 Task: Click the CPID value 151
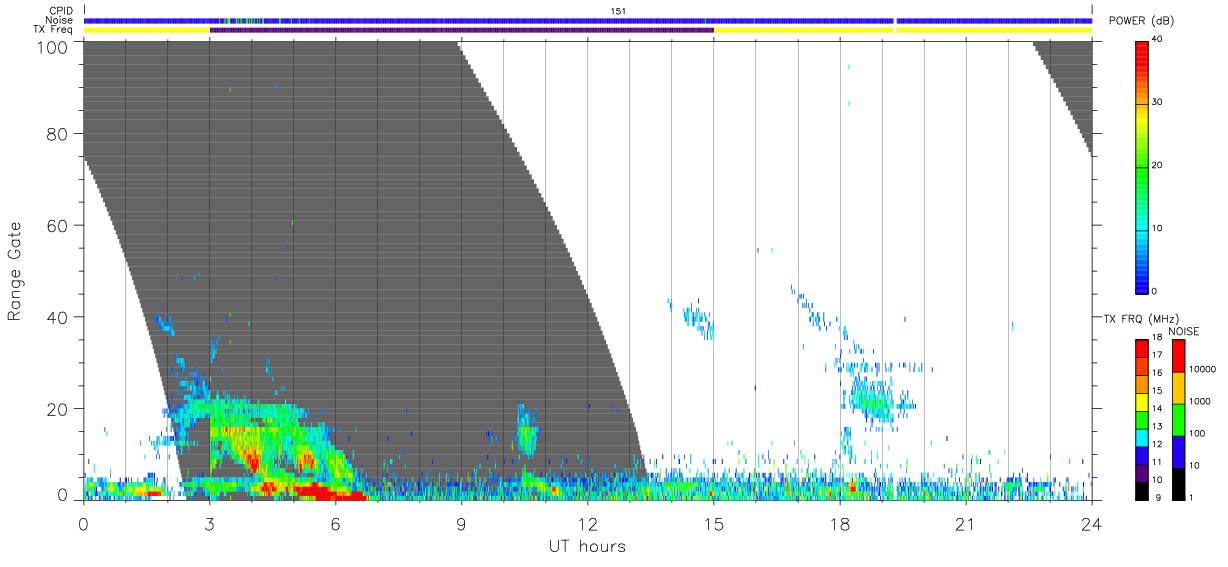[618, 11]
